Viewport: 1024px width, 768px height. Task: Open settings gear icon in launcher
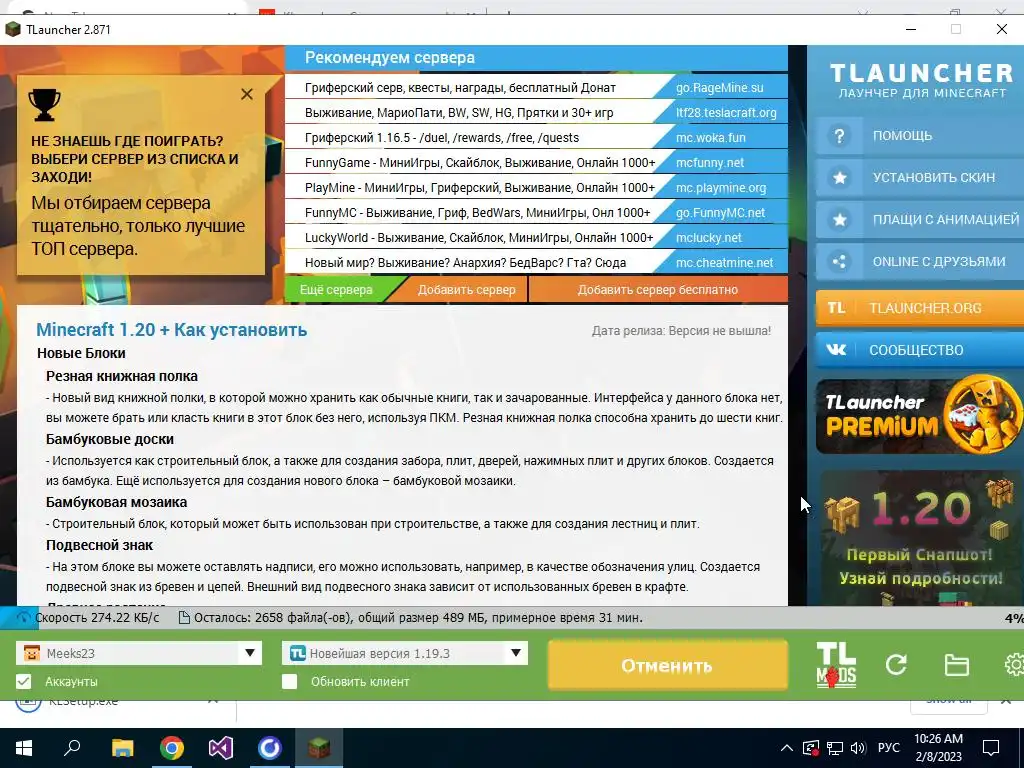tap(1014, 665)
